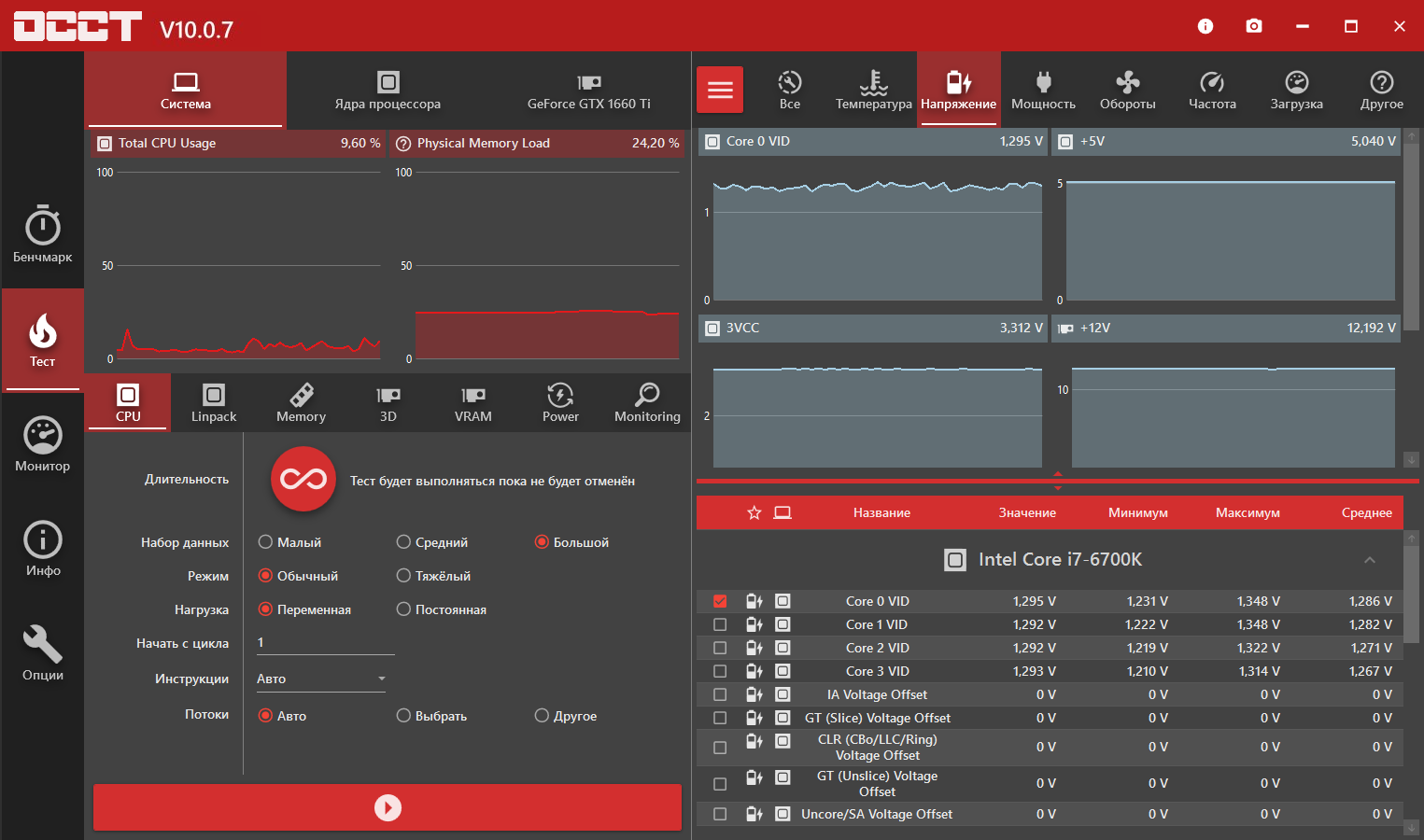Start the test with play button

[388, 807]
